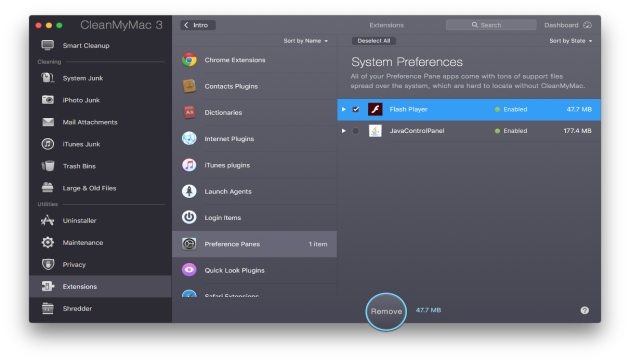Click the Internet Plugins label
The height and width of the screenshot is (361, 630).
[x=229, y=139]
